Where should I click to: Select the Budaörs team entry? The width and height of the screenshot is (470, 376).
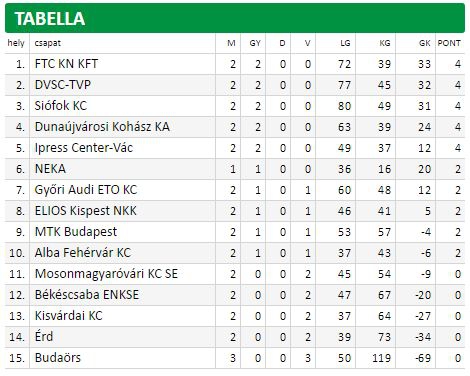point(58,358)
